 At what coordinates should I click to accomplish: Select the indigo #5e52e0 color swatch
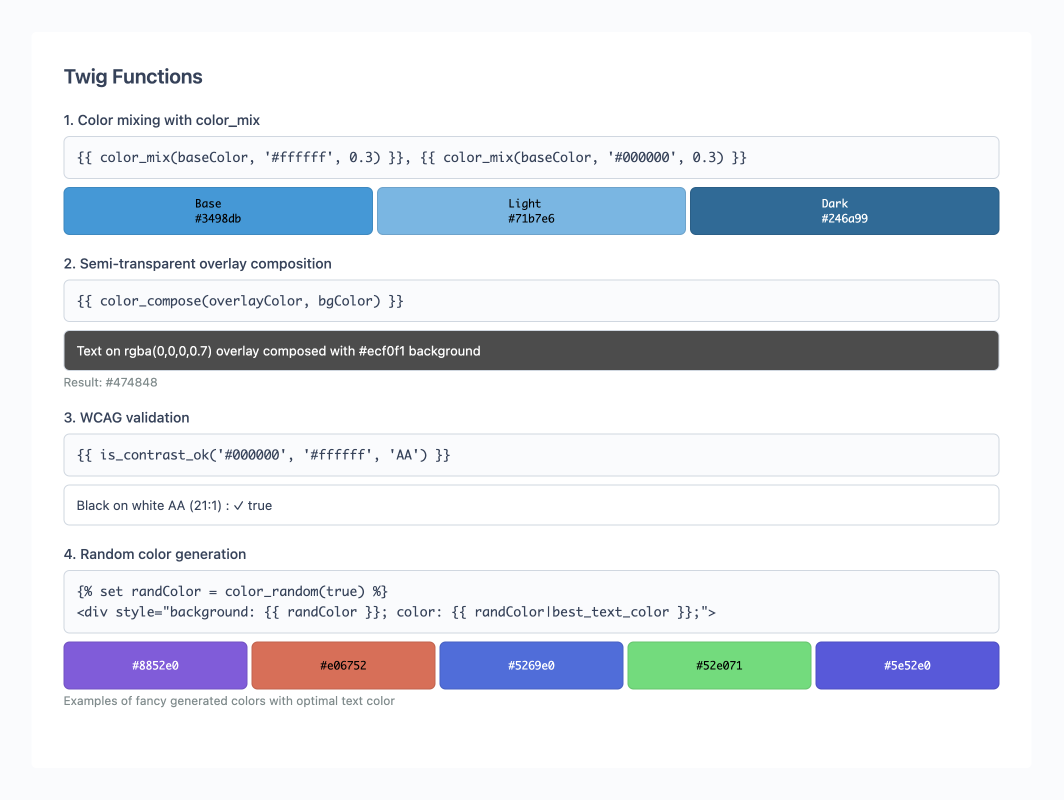click(x=907, y=665)
